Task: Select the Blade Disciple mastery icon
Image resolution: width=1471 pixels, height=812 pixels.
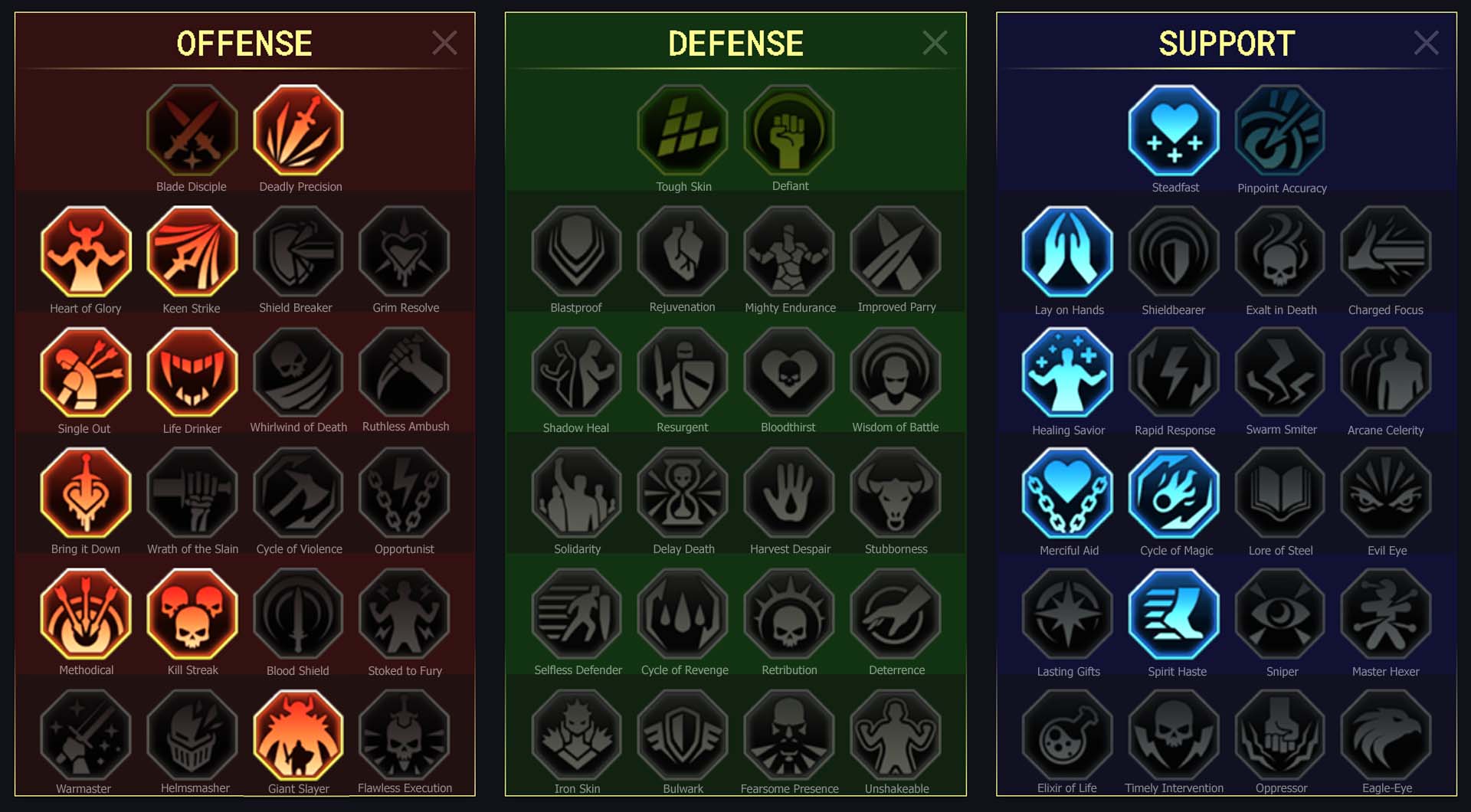Action: [x=192, y=130]
